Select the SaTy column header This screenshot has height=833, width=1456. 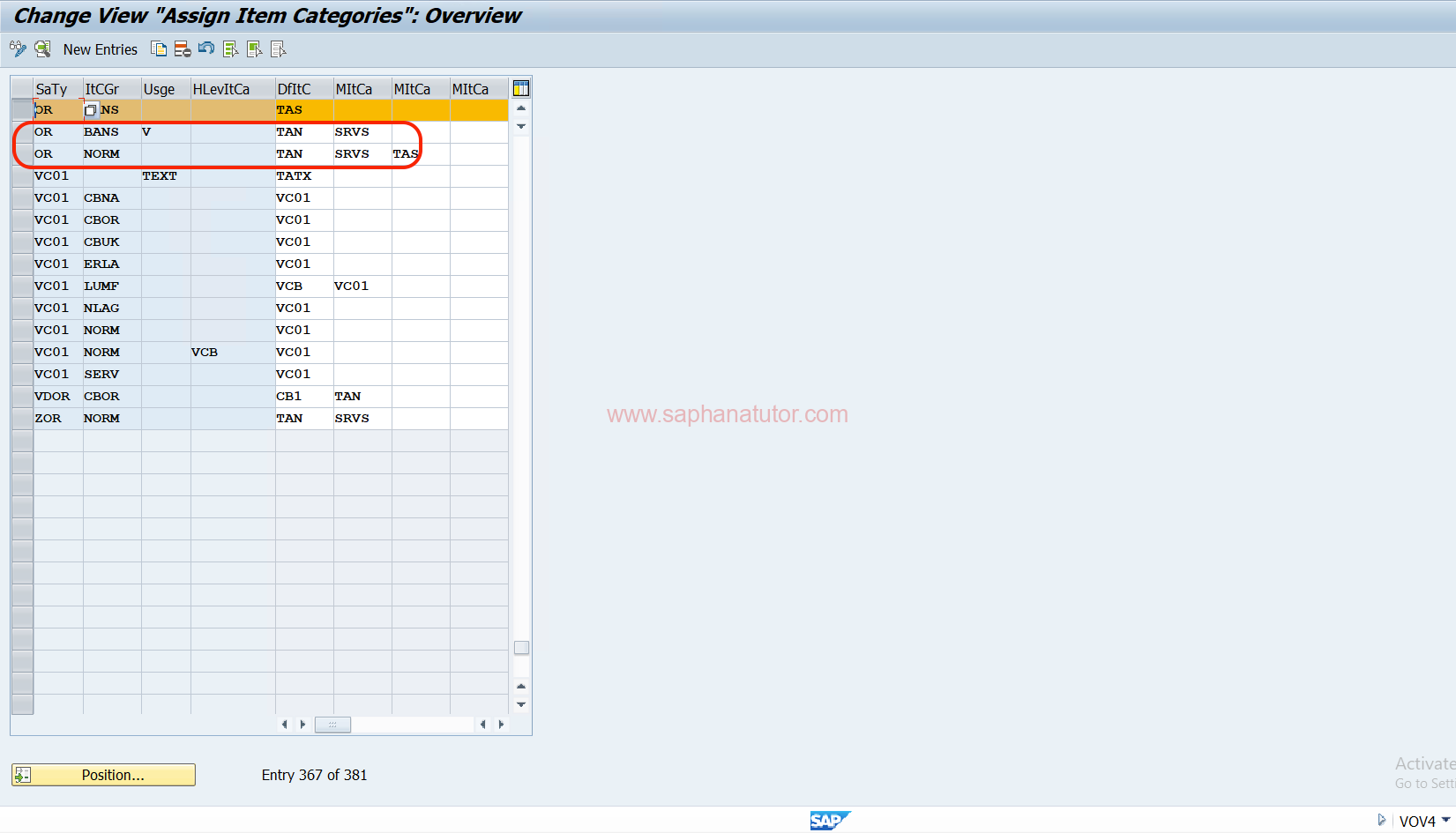point(58,89)
